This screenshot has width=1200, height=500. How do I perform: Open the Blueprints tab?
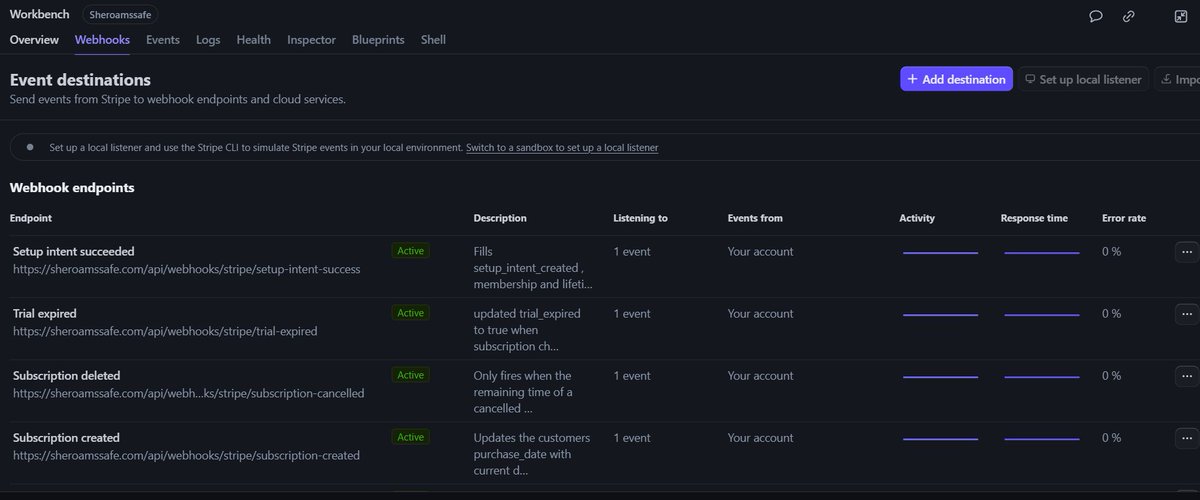point(378,40)
